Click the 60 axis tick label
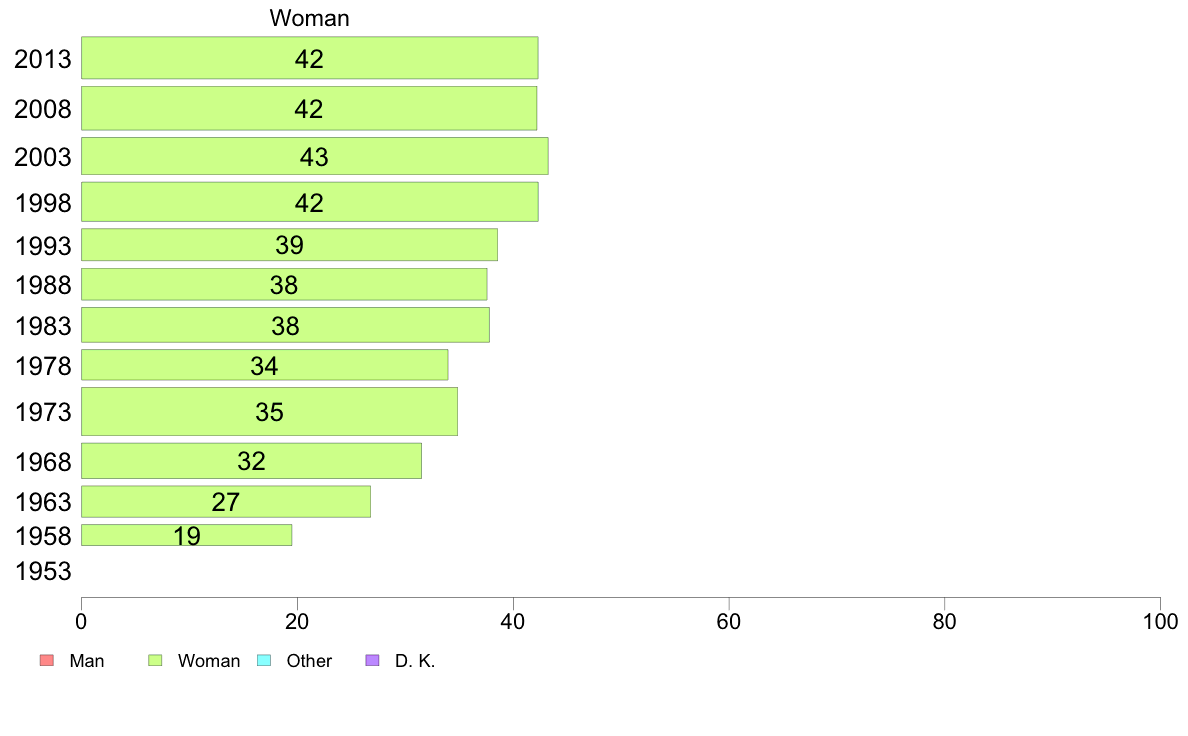The height and width of the screenshot is (736, 1188). 729,622
